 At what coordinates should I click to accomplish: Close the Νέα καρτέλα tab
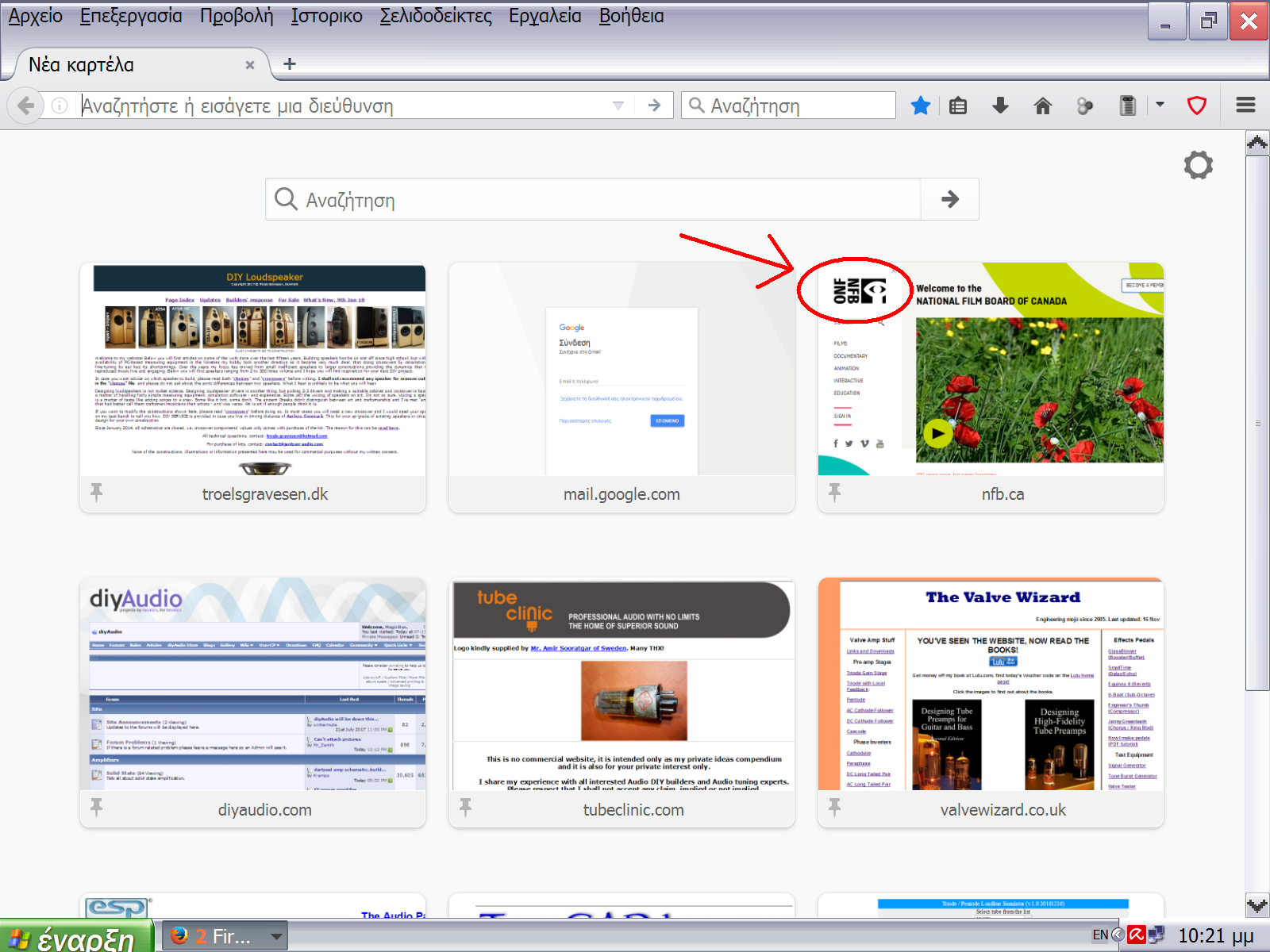coord(250,65)
